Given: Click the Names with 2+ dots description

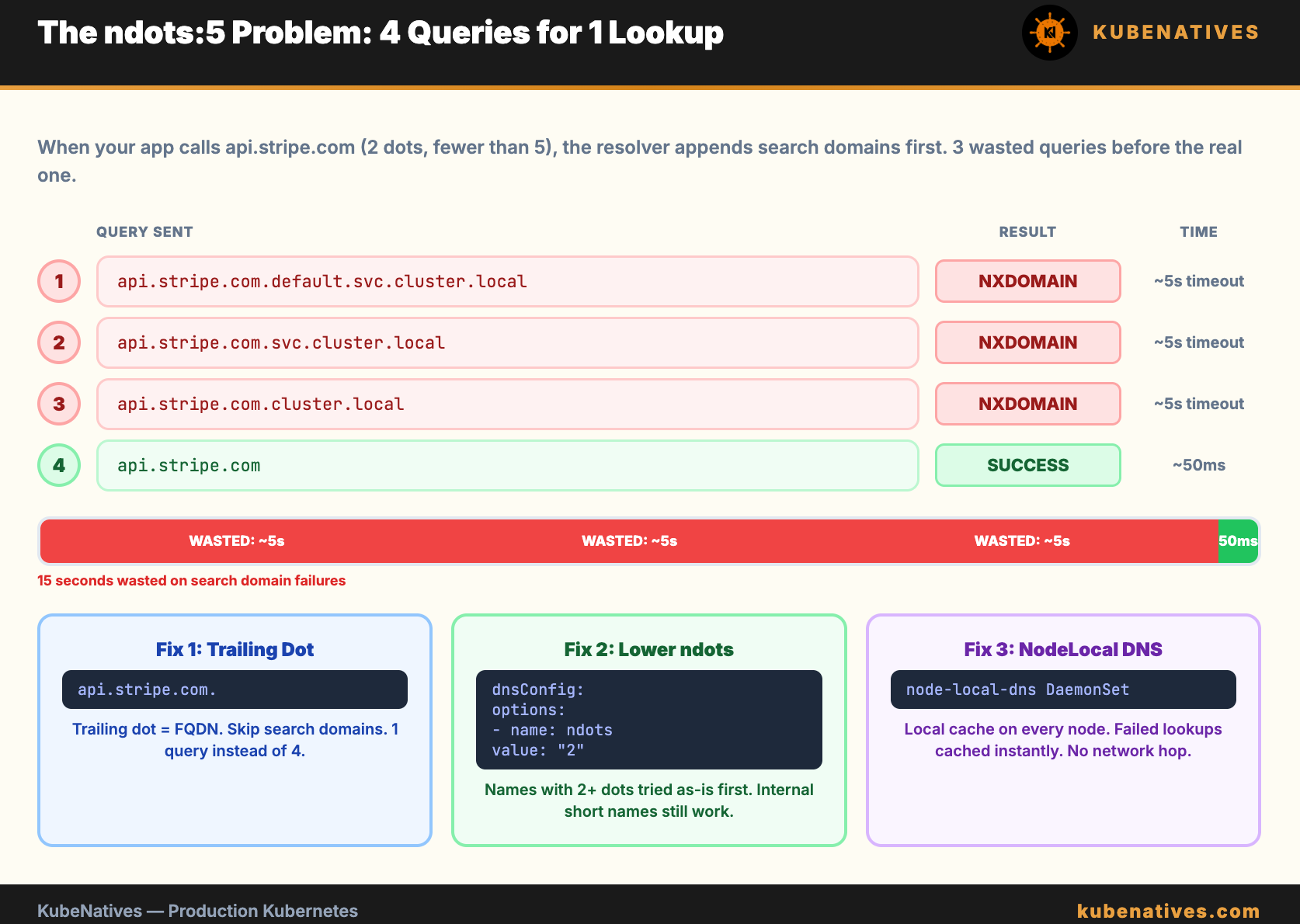Looking at the screenshot, I should tap(648, 801).
